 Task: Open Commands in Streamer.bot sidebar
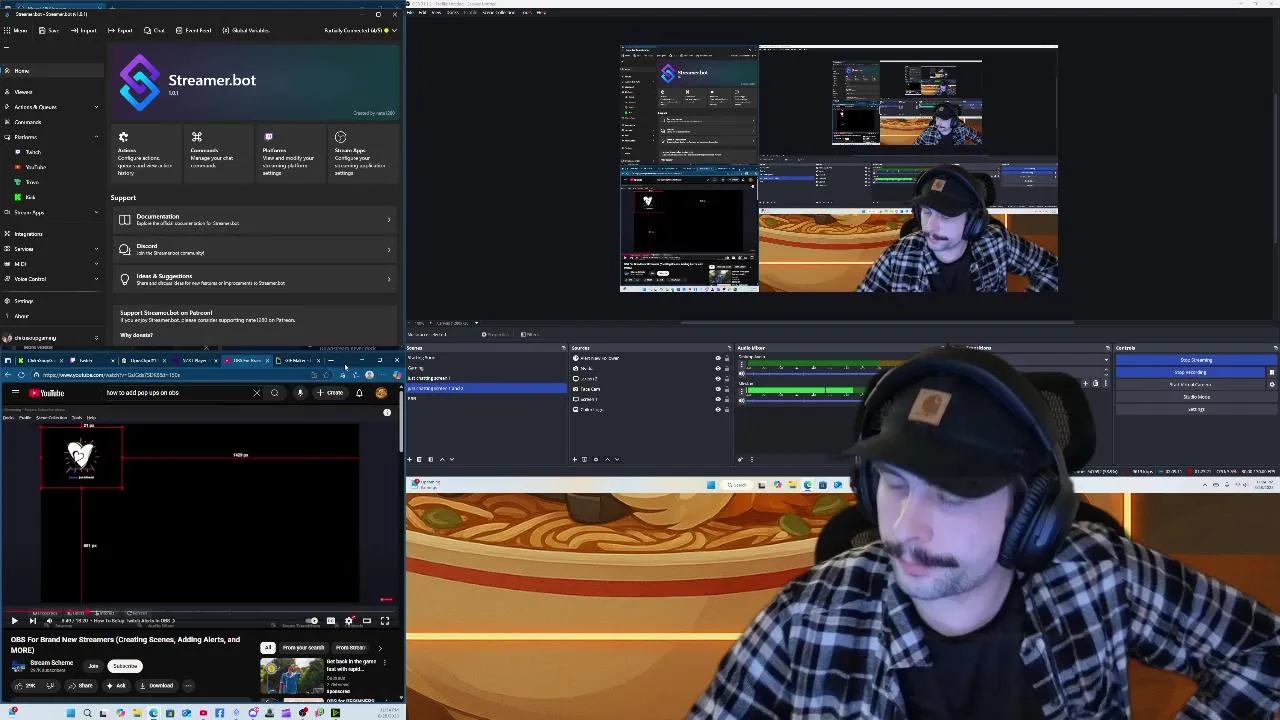[51, 122]
